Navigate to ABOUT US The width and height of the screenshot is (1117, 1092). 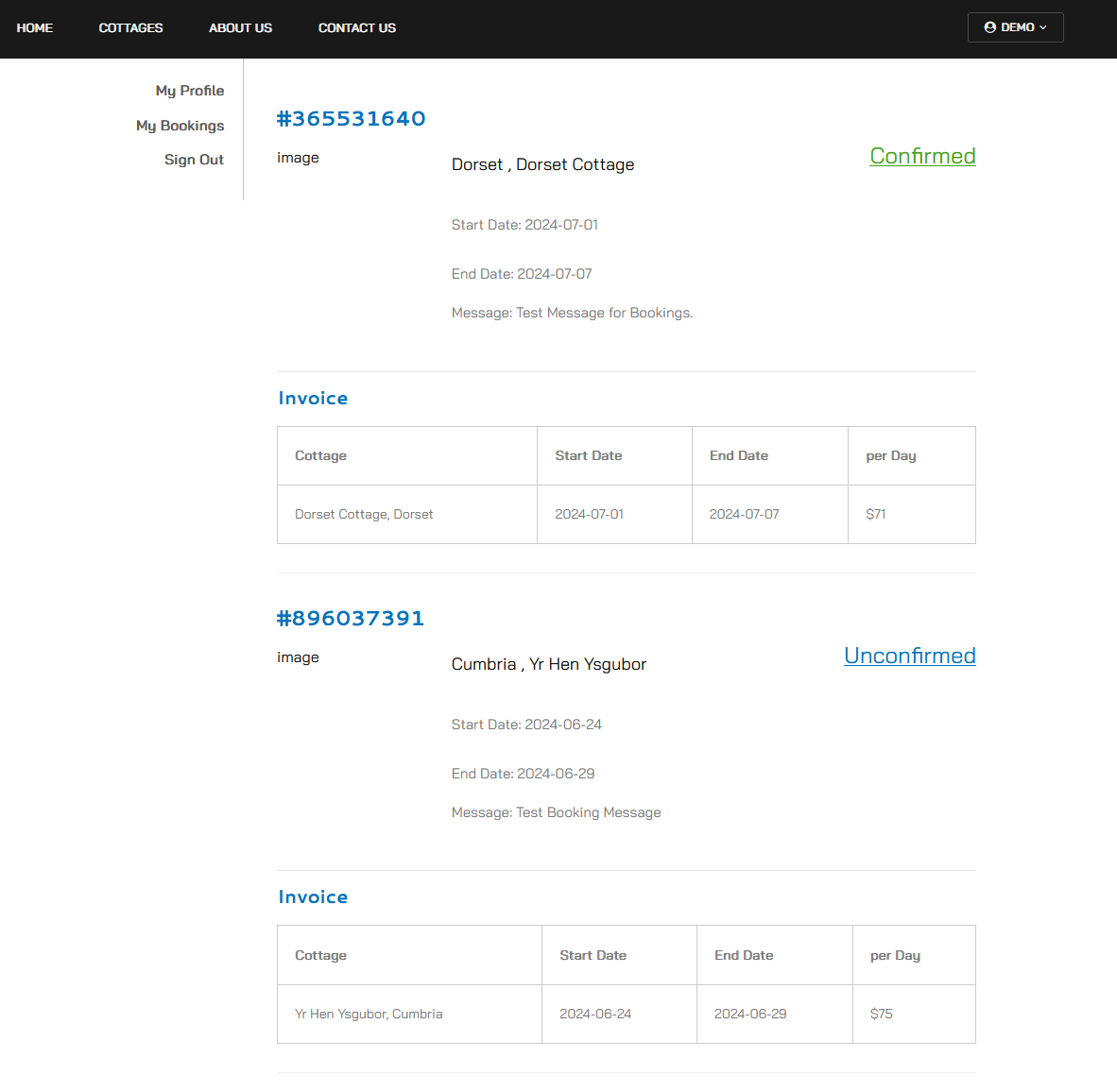240,28
